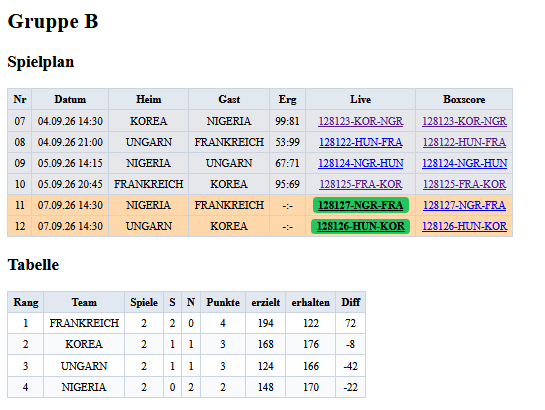Click points scored value 148
The image size is (545, 410).
click(266, 387)
